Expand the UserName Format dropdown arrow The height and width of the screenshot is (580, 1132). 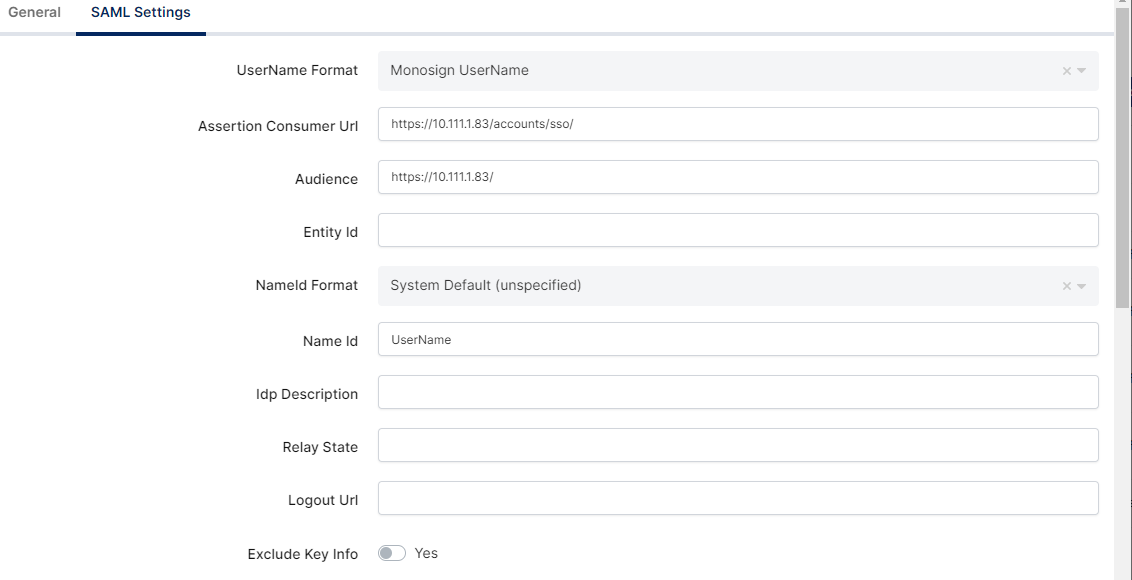coord(1082,71)
